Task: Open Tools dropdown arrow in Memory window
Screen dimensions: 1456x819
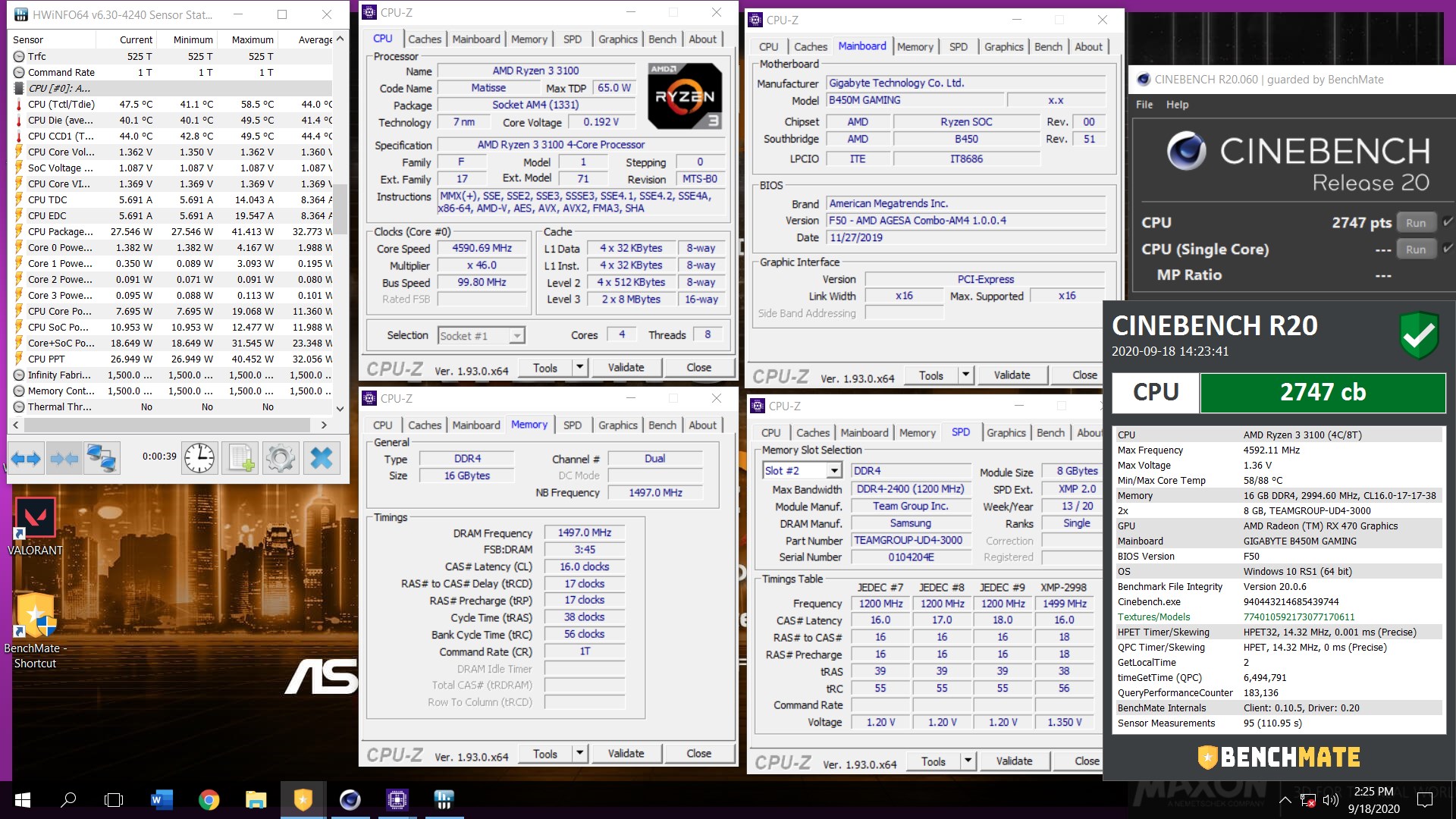Action: pos(579,753)
